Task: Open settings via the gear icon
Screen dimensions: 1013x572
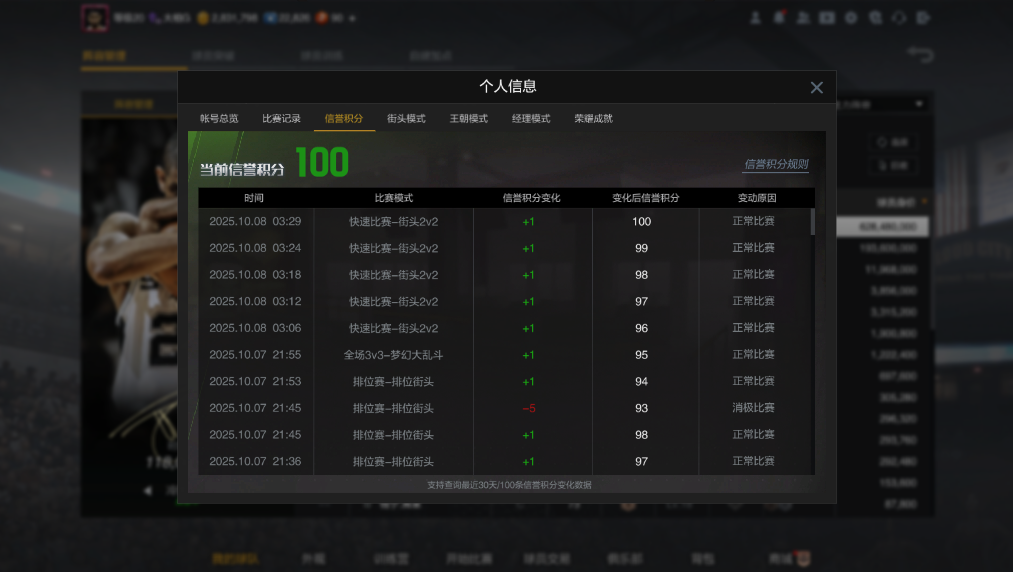Action: pyautogui.click(x=851, y=18)
